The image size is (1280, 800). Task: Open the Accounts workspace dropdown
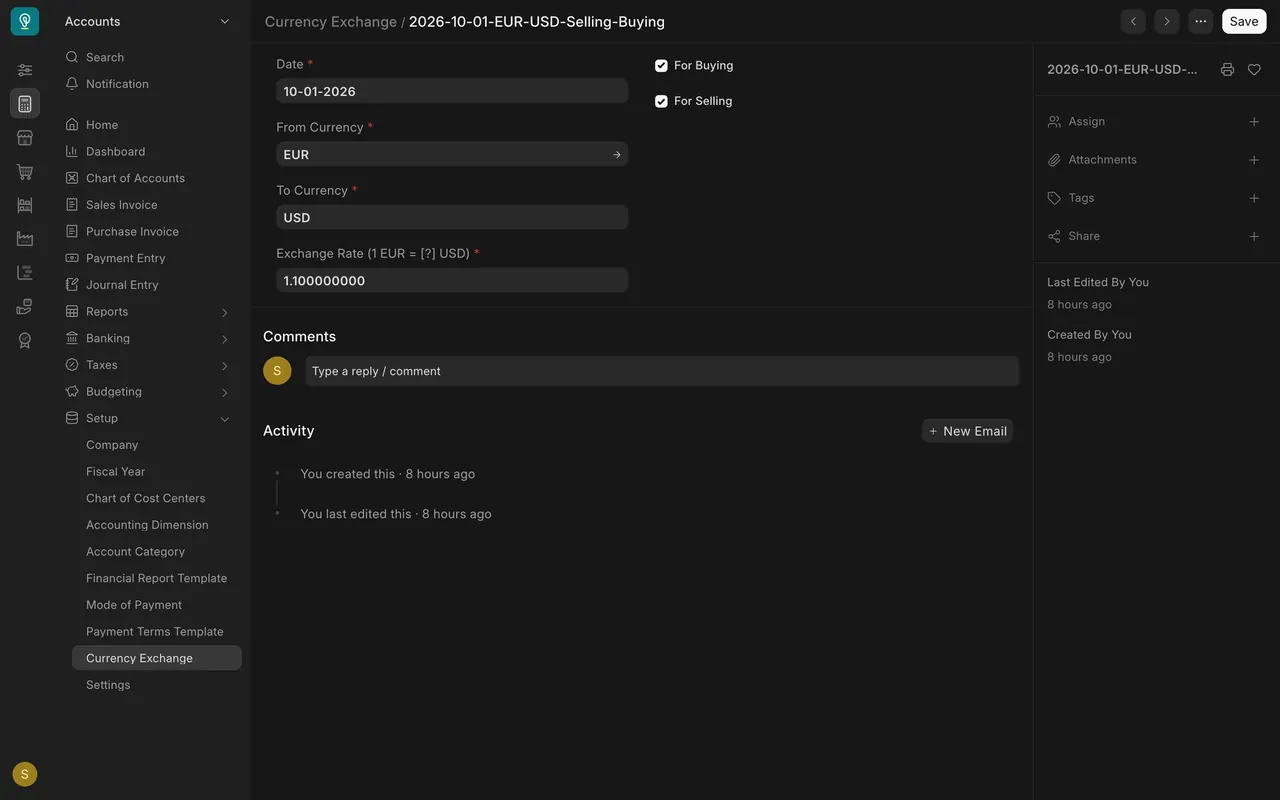(x=148, y=21)
